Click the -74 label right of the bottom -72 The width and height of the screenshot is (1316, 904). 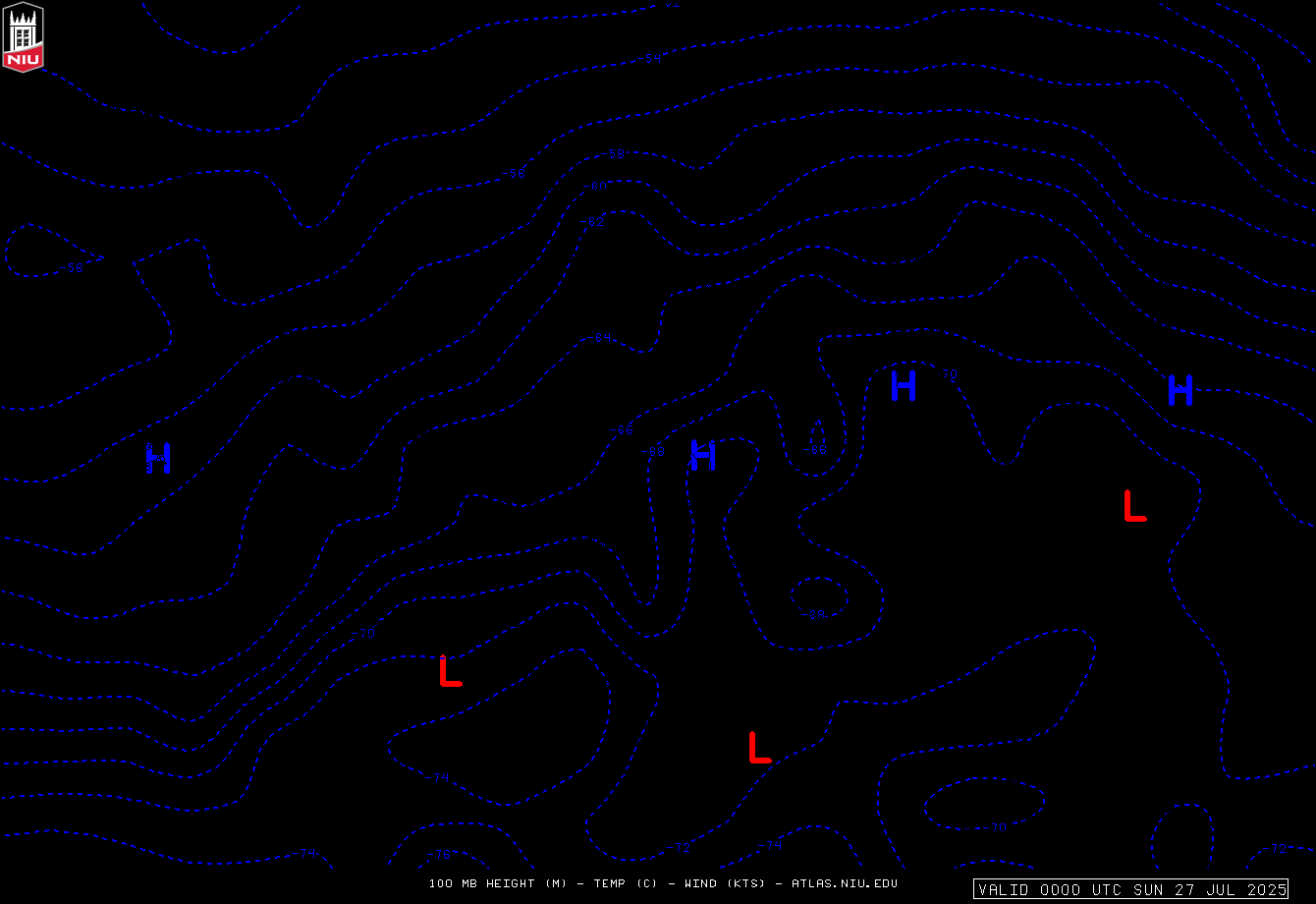[x=771, y=846]
